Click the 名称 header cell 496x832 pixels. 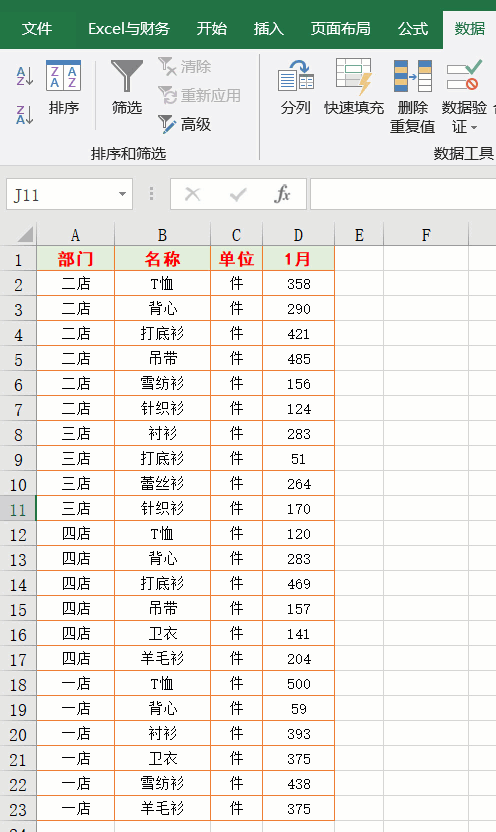[162, 259]
